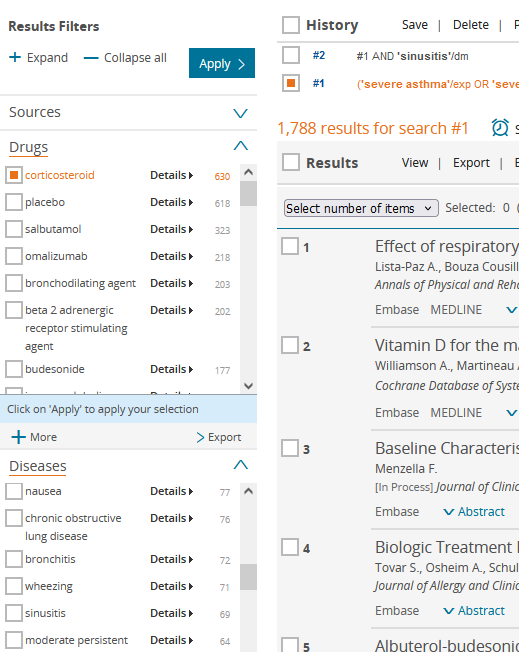Check the placebo drug filter
This screenshot has height=652, width=519.
(14, 202)
